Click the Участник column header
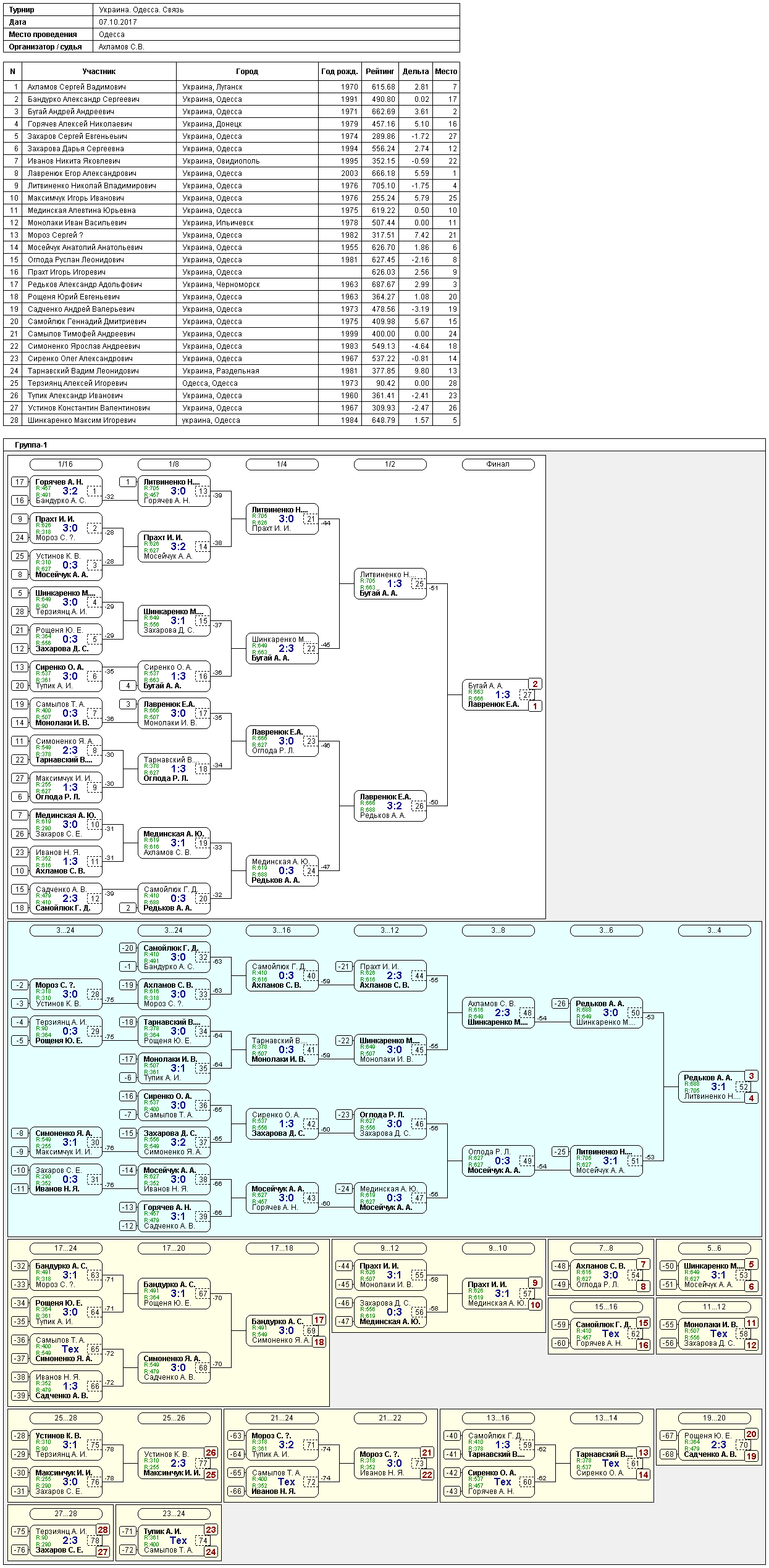 99,72
